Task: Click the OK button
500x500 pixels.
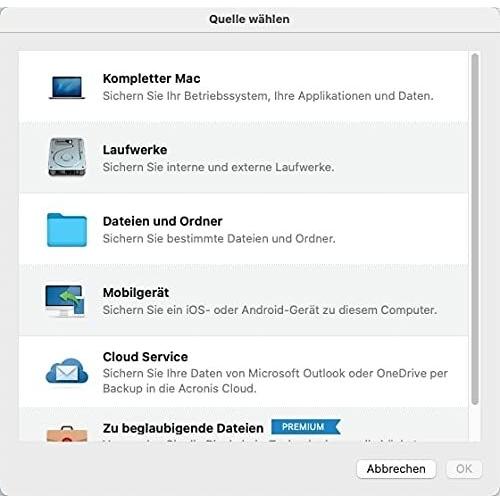Action: pyautogui.click(x=464, y=469)
